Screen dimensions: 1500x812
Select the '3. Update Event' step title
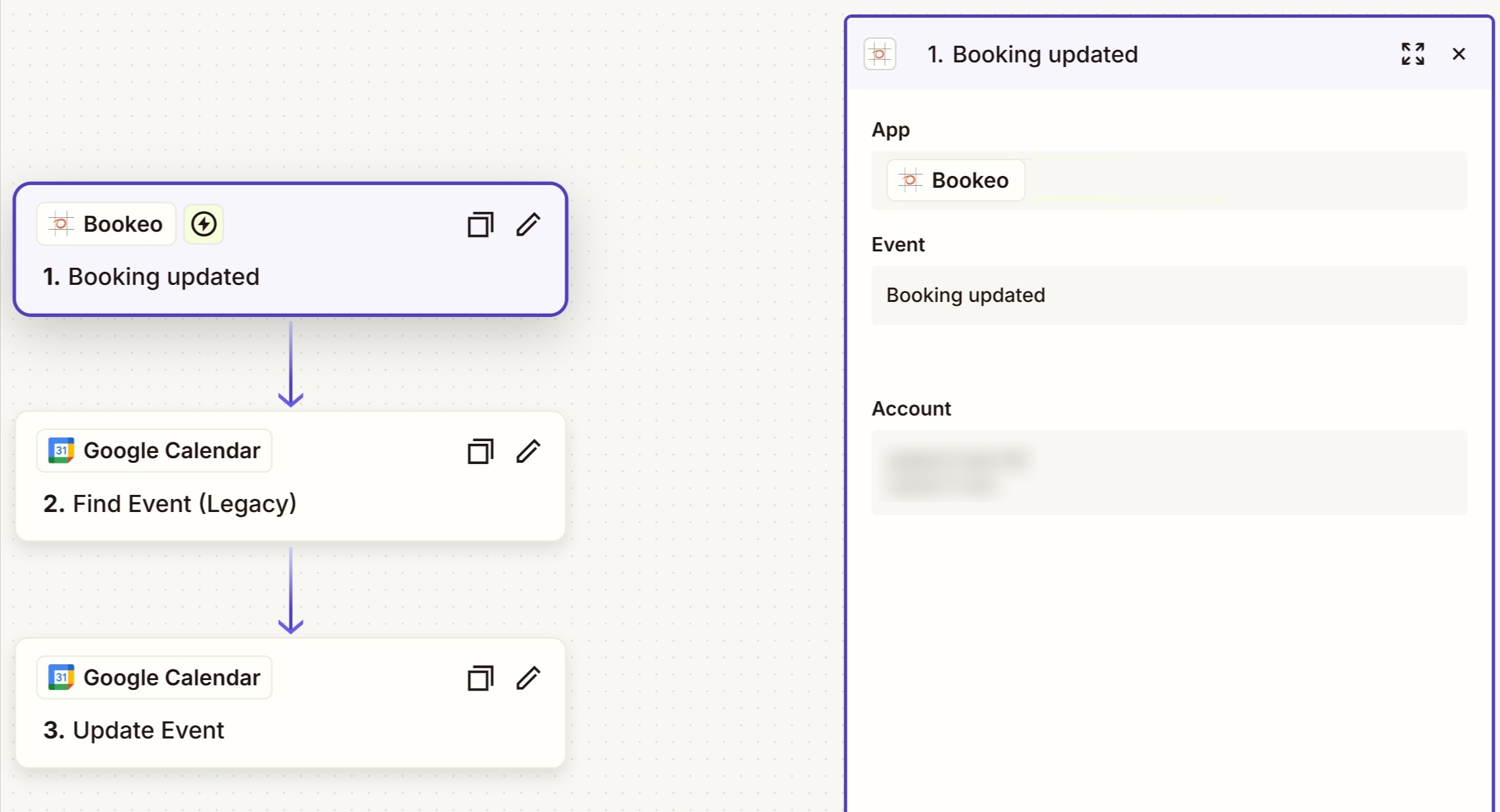[134, 731]
